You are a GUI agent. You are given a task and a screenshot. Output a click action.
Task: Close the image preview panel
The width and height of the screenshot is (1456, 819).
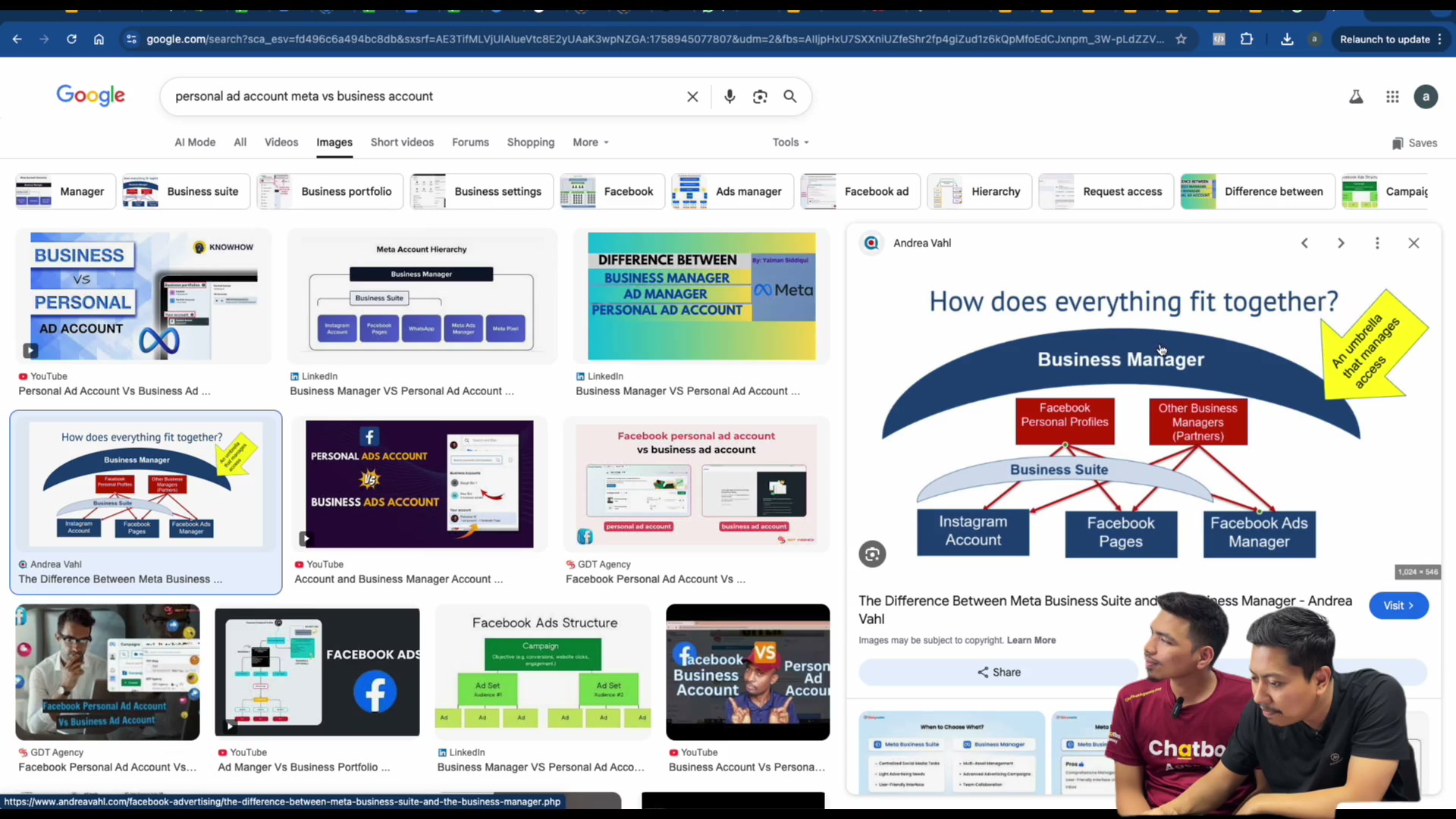[1414, 243]
